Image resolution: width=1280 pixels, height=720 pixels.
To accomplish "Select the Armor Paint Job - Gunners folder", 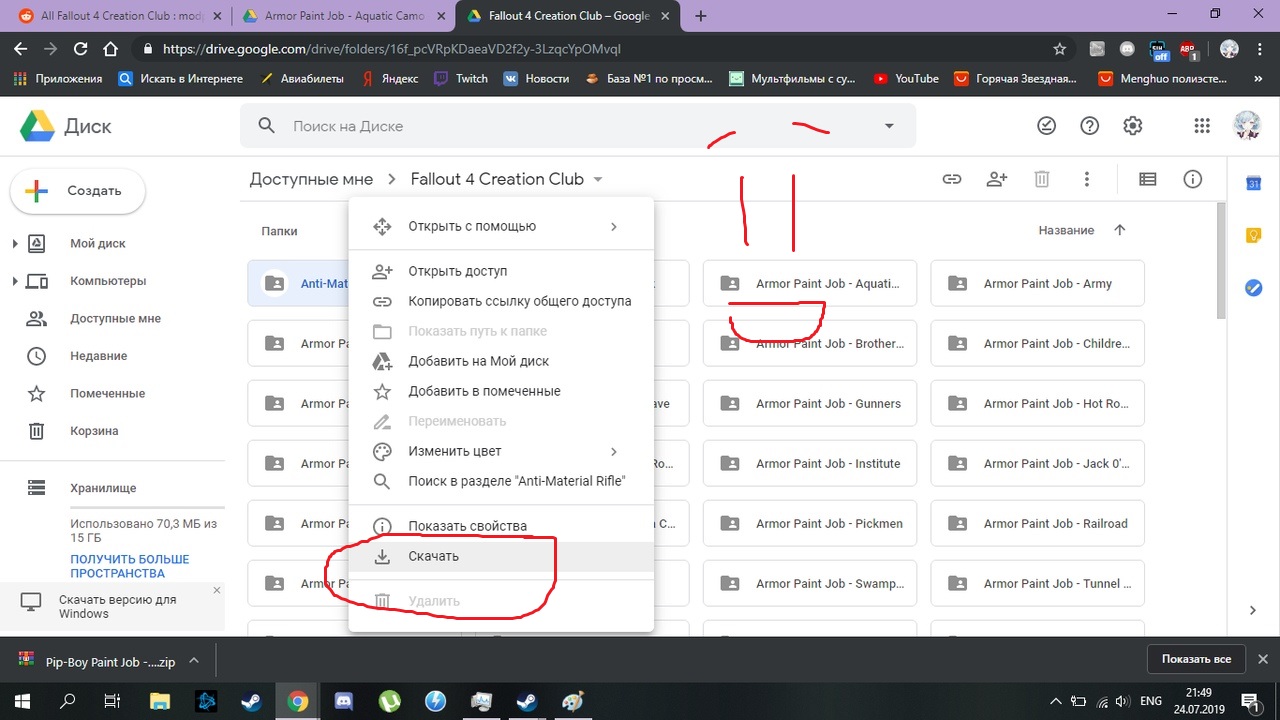I will (x=810, y=404).
